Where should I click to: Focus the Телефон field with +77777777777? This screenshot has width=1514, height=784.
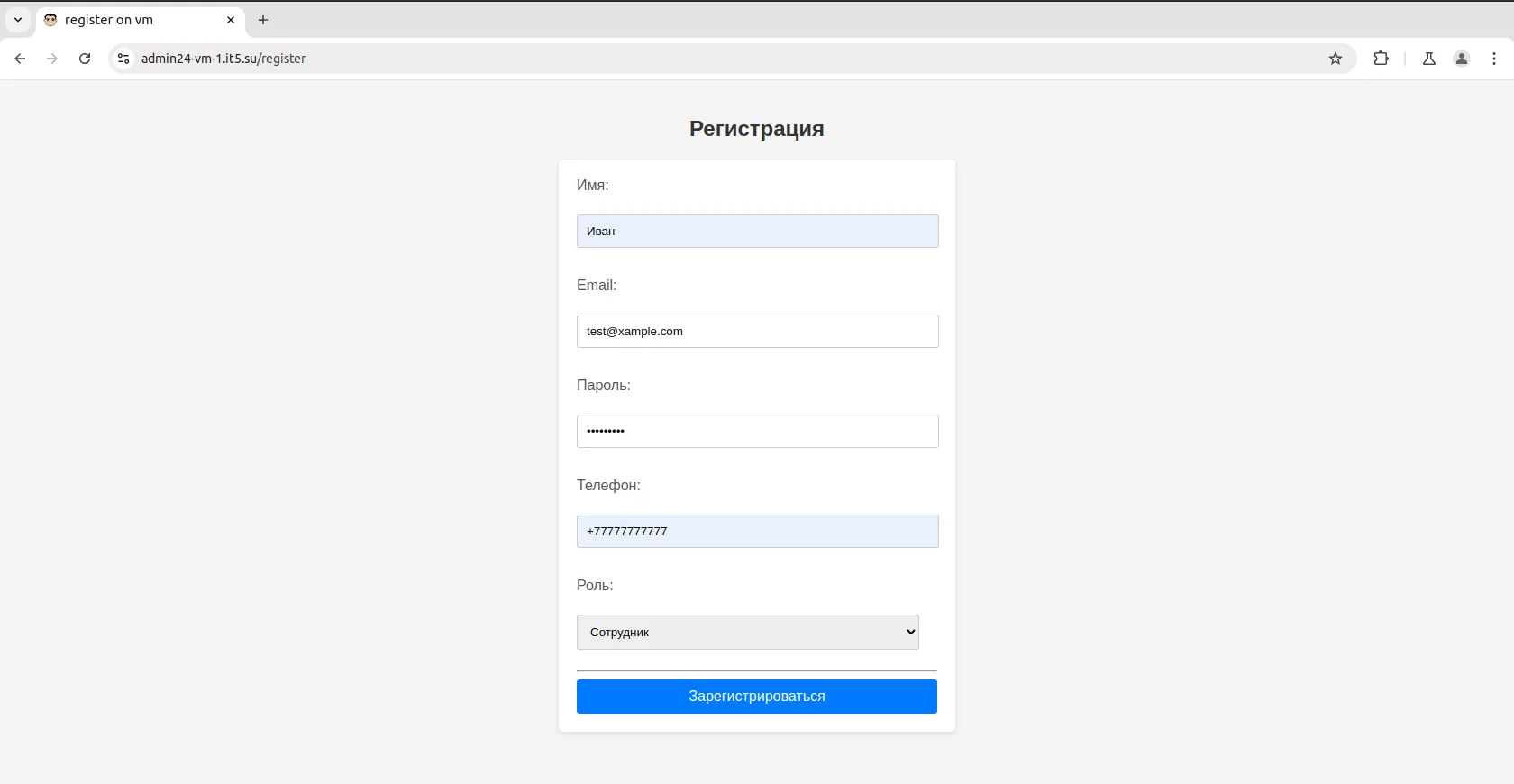coord(758,532)
